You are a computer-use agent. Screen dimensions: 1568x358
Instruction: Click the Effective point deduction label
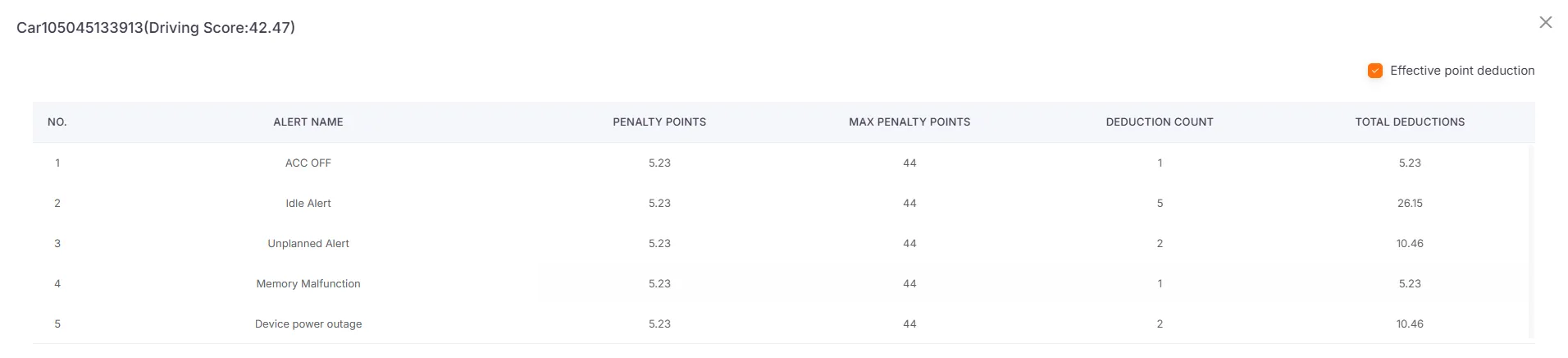[x=1461, y=71]
